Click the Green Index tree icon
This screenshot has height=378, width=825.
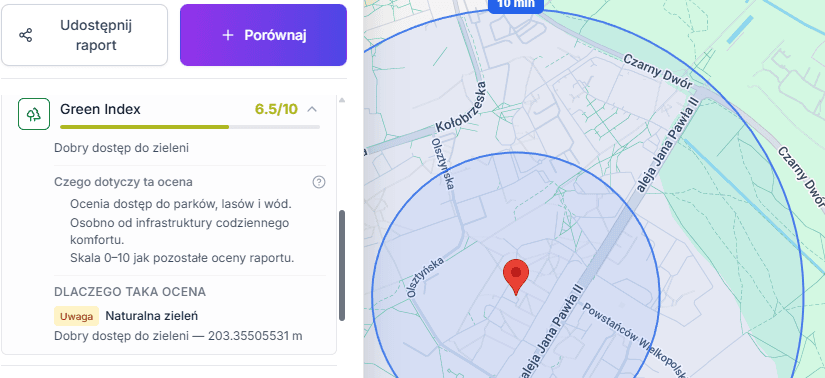(34, 114)
